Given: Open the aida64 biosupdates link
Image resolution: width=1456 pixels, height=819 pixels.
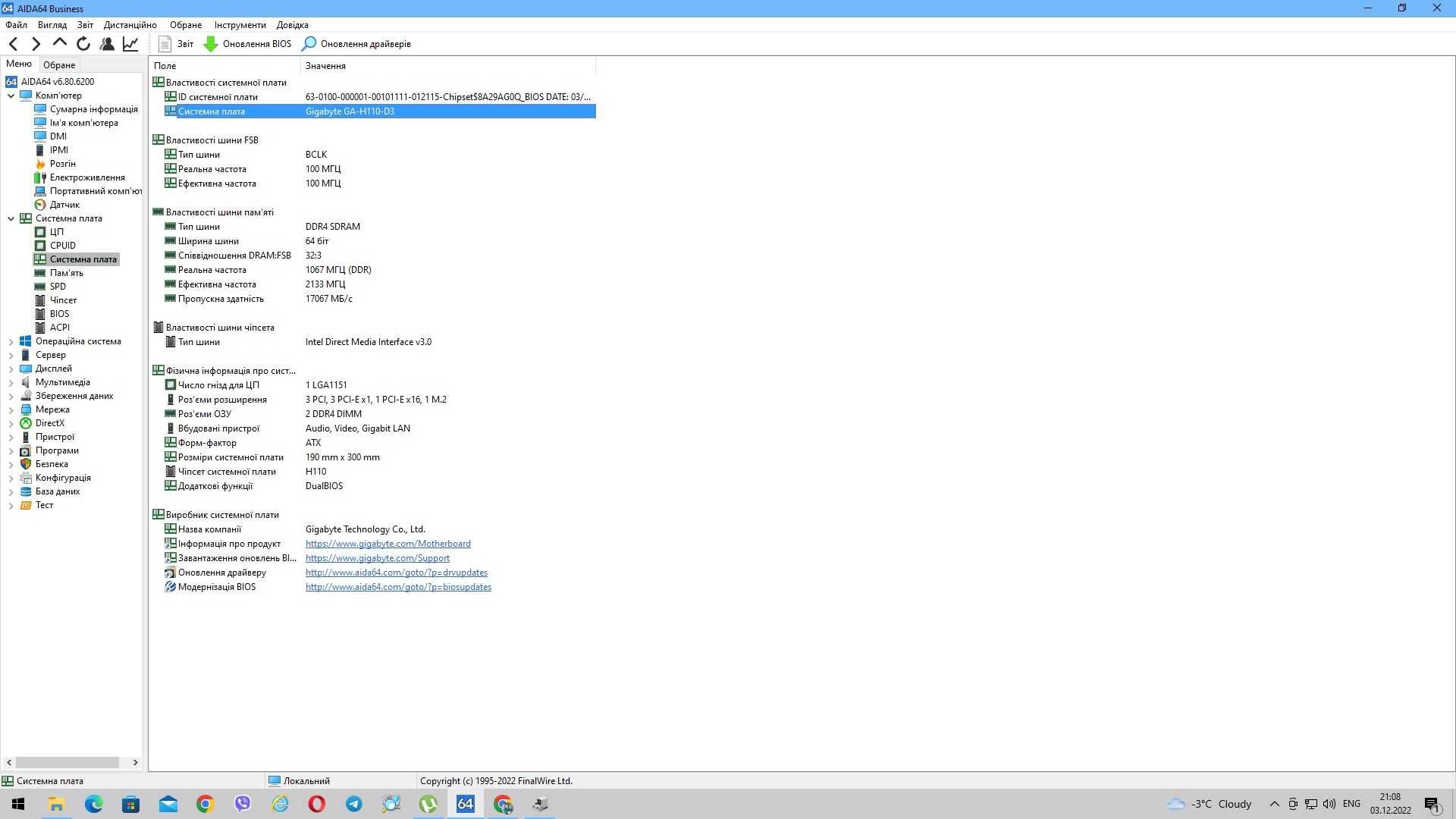Looking at the screenshot, I should pos(398,587).
